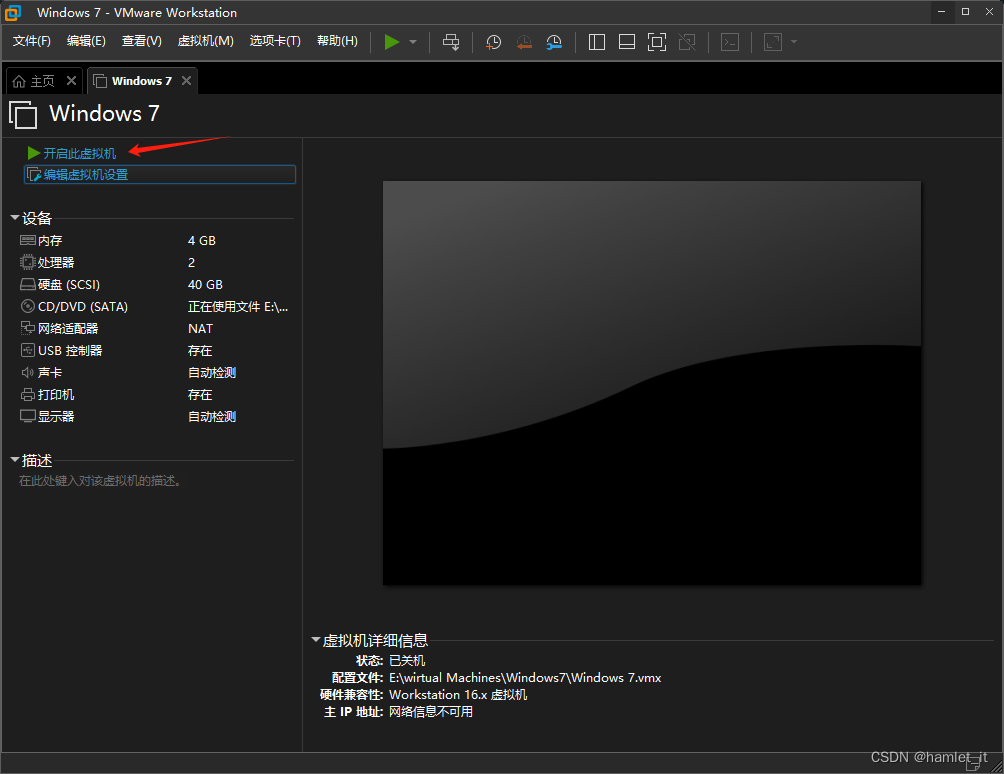This screenshot has height=774, width=1004.
Task: Click the VMware Workstation title bar logo
Action: tap(13, 12)
